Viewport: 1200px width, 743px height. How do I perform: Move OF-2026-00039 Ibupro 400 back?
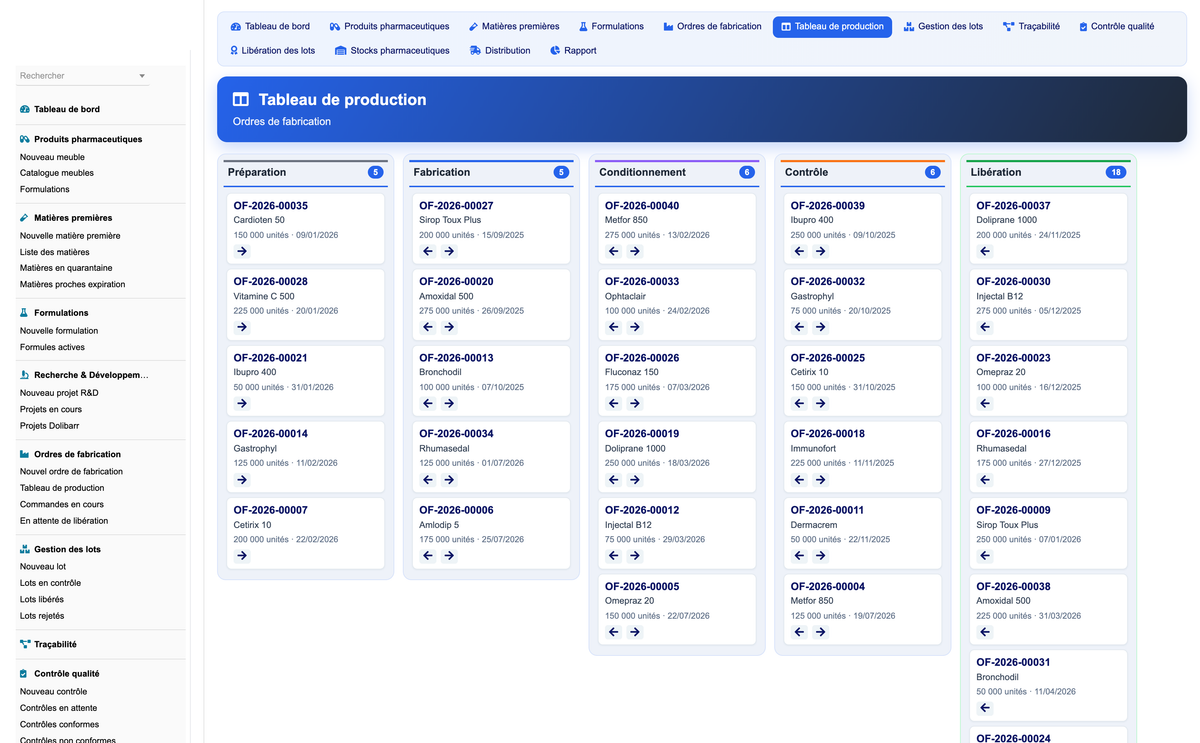point(799,251)
